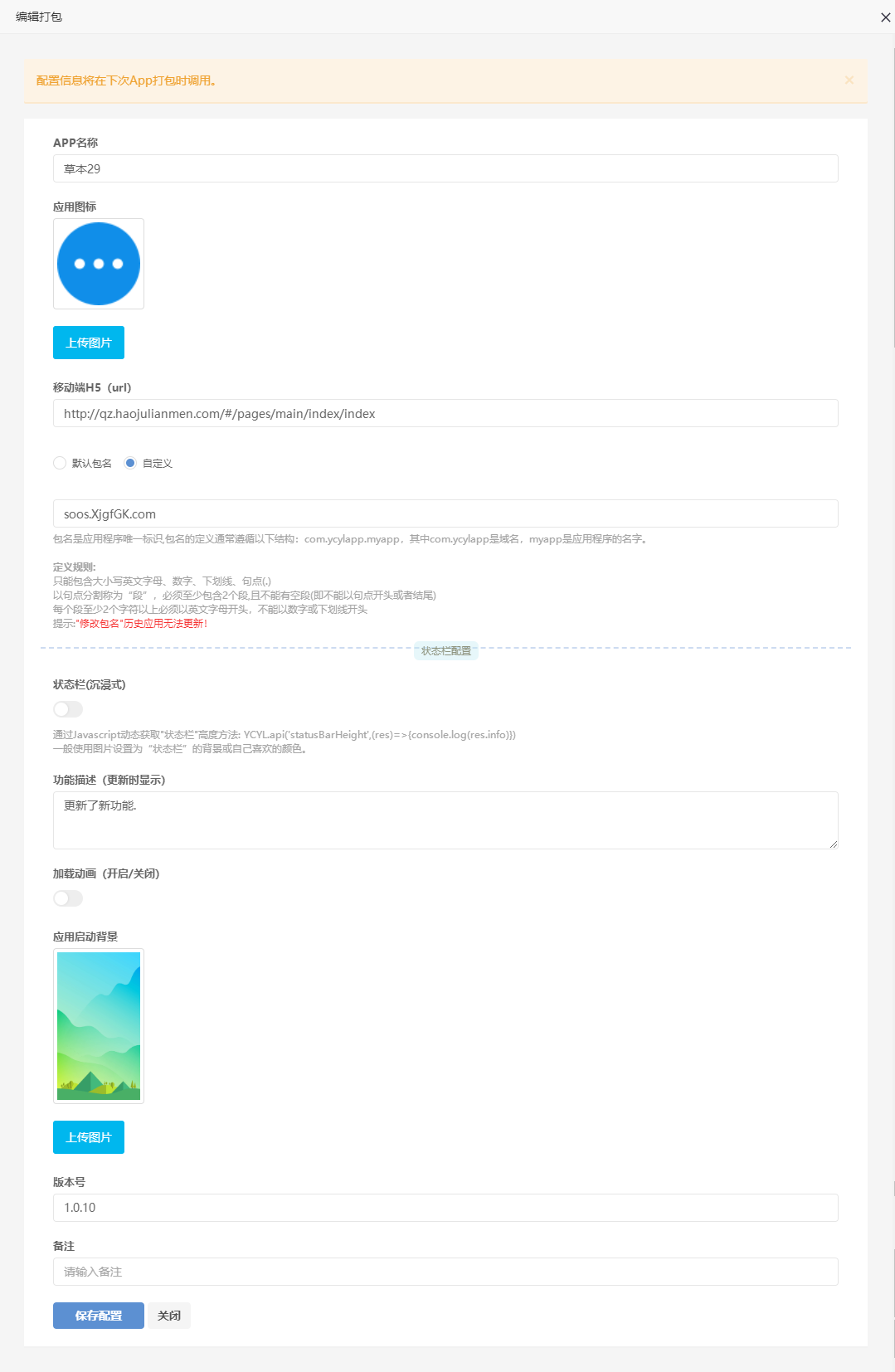The image size is (895, 1372).
Task: Close the 编辑打包 dialog with the X icon
Action: (x=885, y=17)
